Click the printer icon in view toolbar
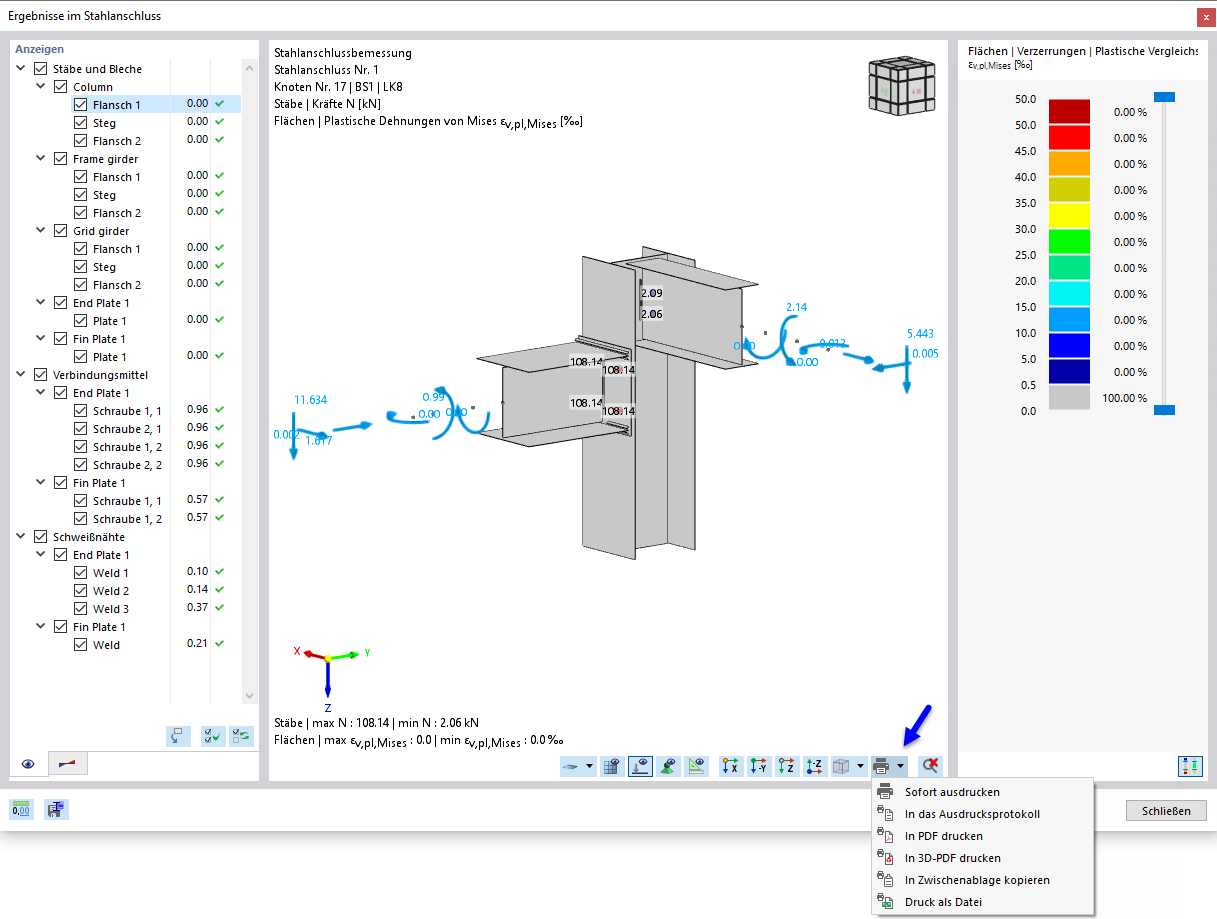The image size is (1217, 919). pos(881,766)
